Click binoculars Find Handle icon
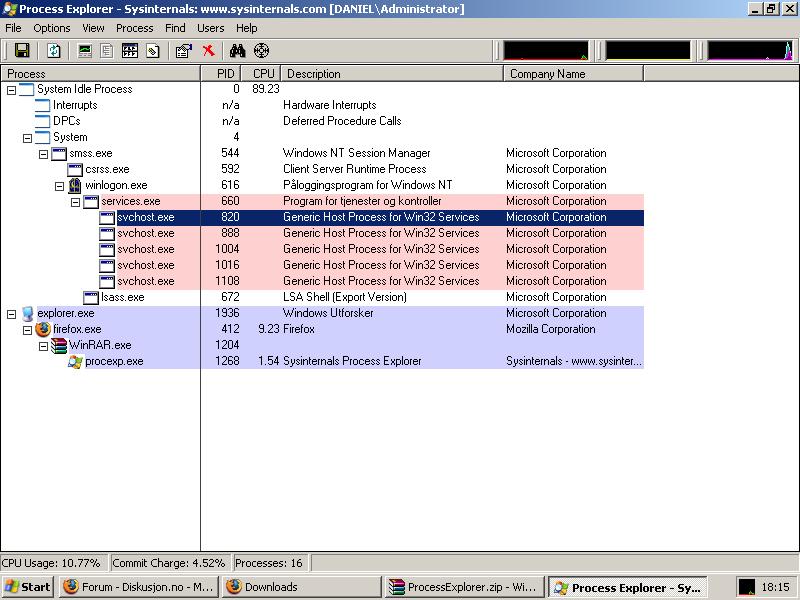The width and height of the screenshot is (800, 600). pyautogui.click(x=237, y=51)
